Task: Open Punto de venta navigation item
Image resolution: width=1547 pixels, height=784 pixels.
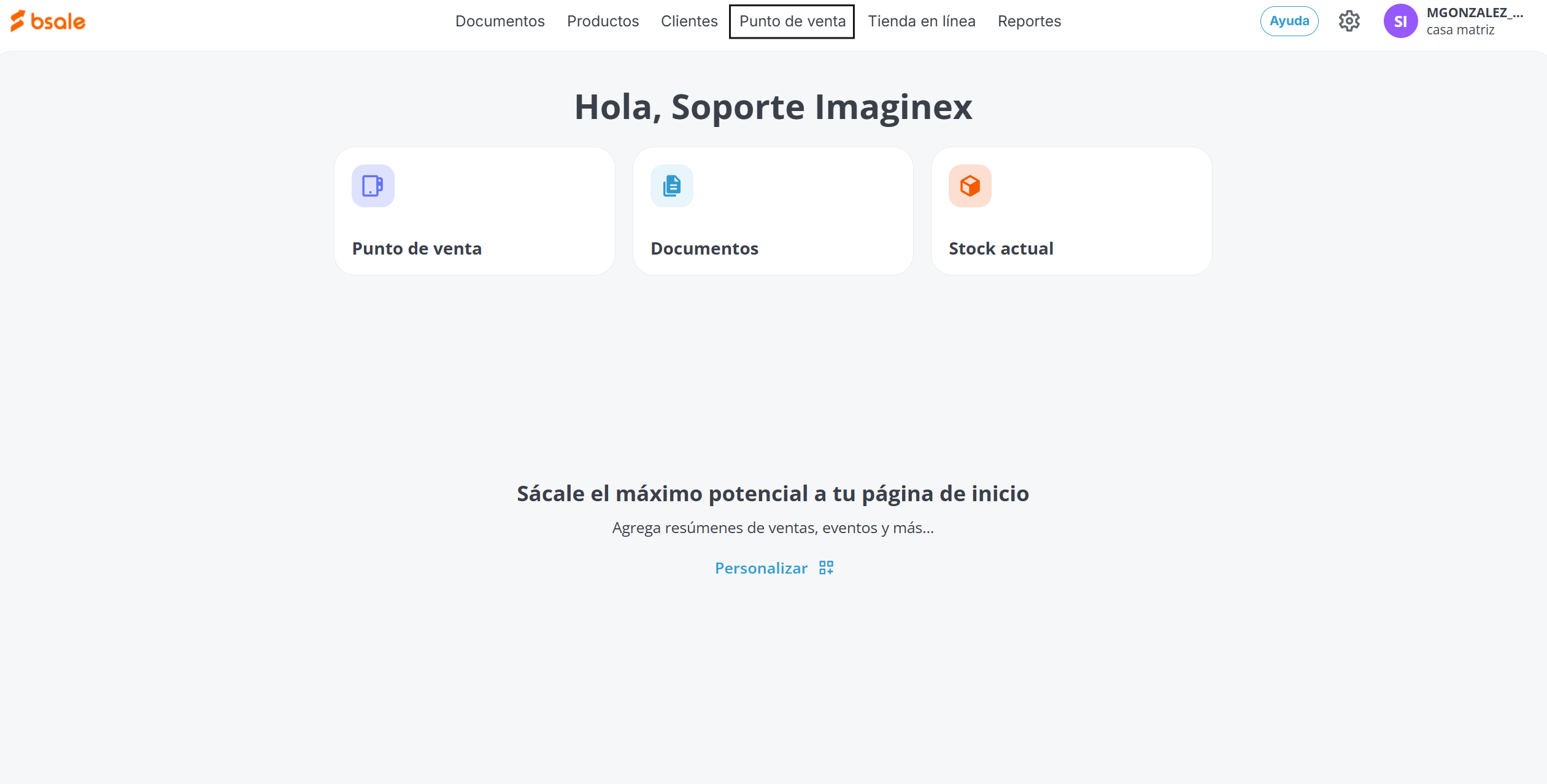Action: point(792,21)
